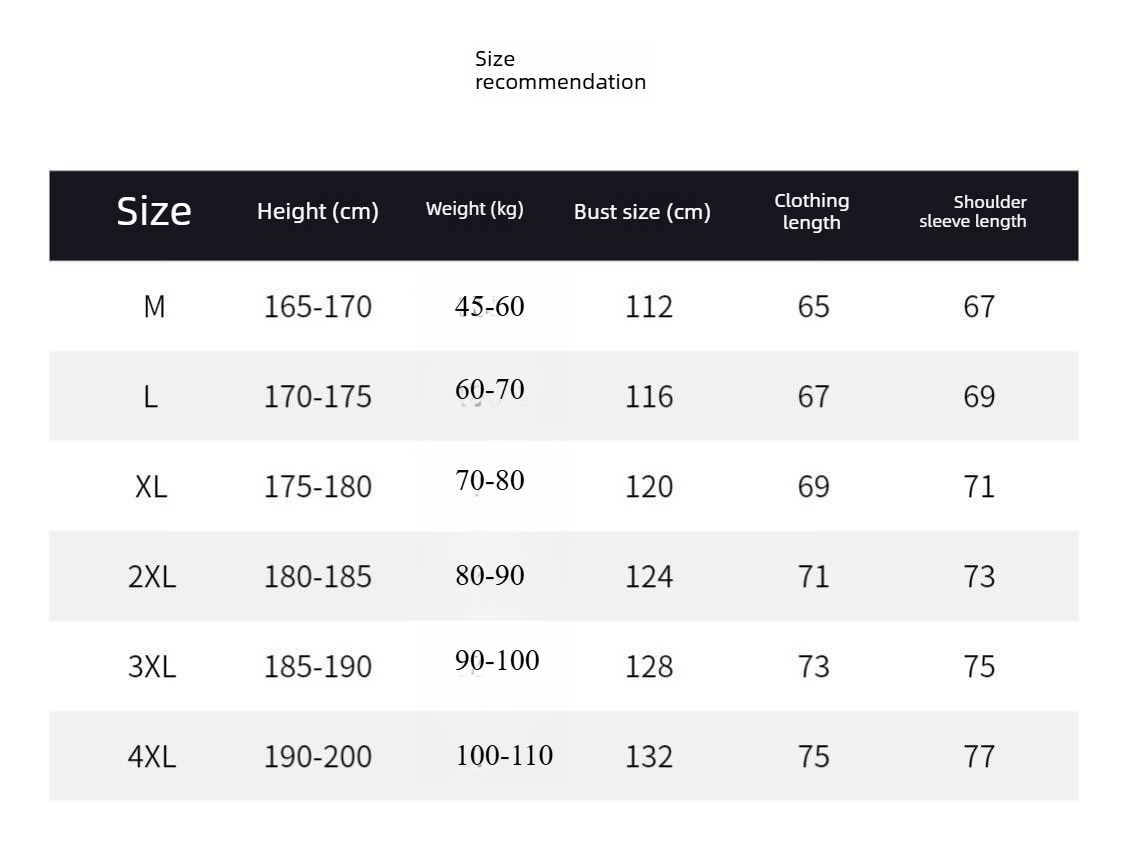The image size is (1125, 847).
Task: Click the XL size row label
Action: 151,487
